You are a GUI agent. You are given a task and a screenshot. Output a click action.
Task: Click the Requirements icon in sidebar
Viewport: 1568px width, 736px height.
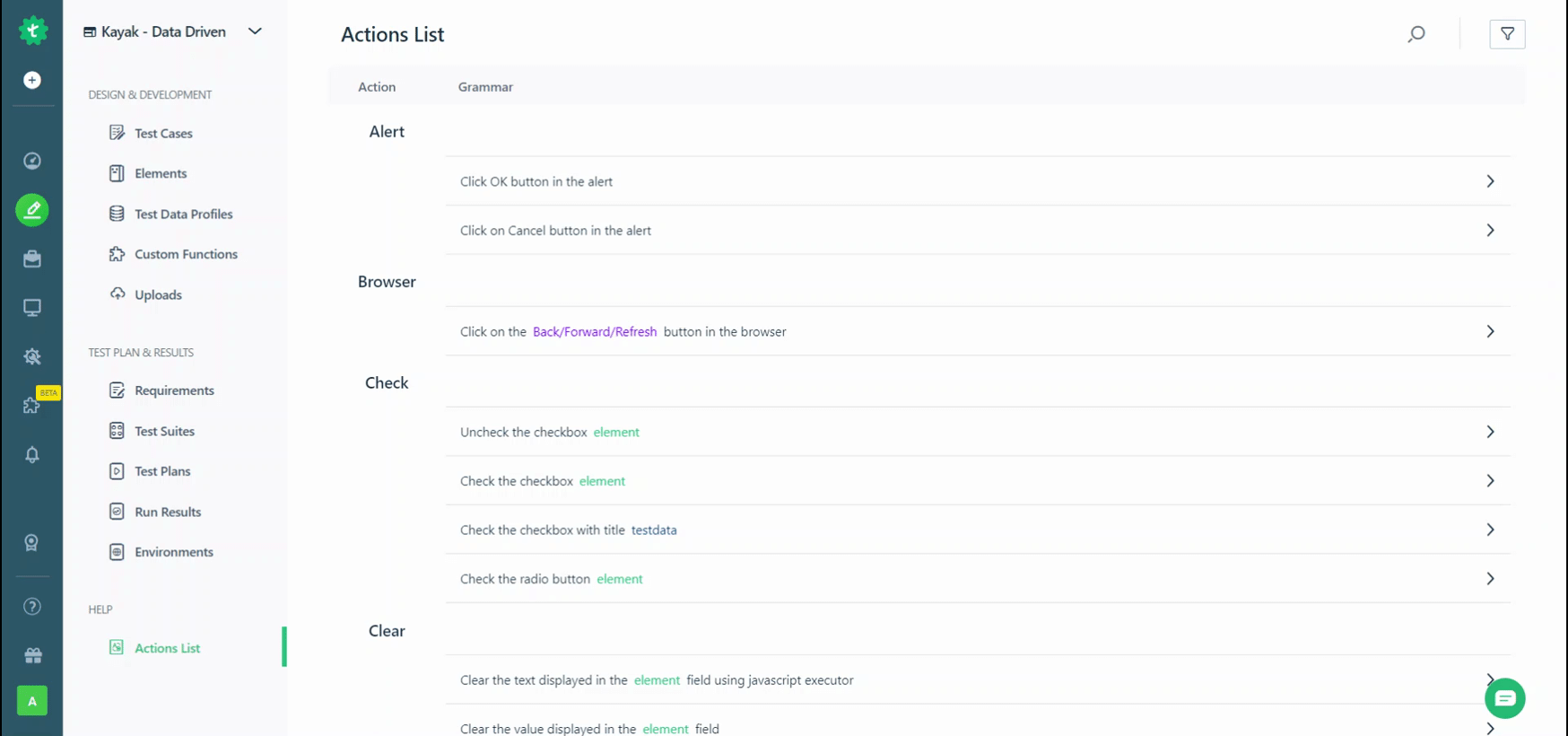117,390
